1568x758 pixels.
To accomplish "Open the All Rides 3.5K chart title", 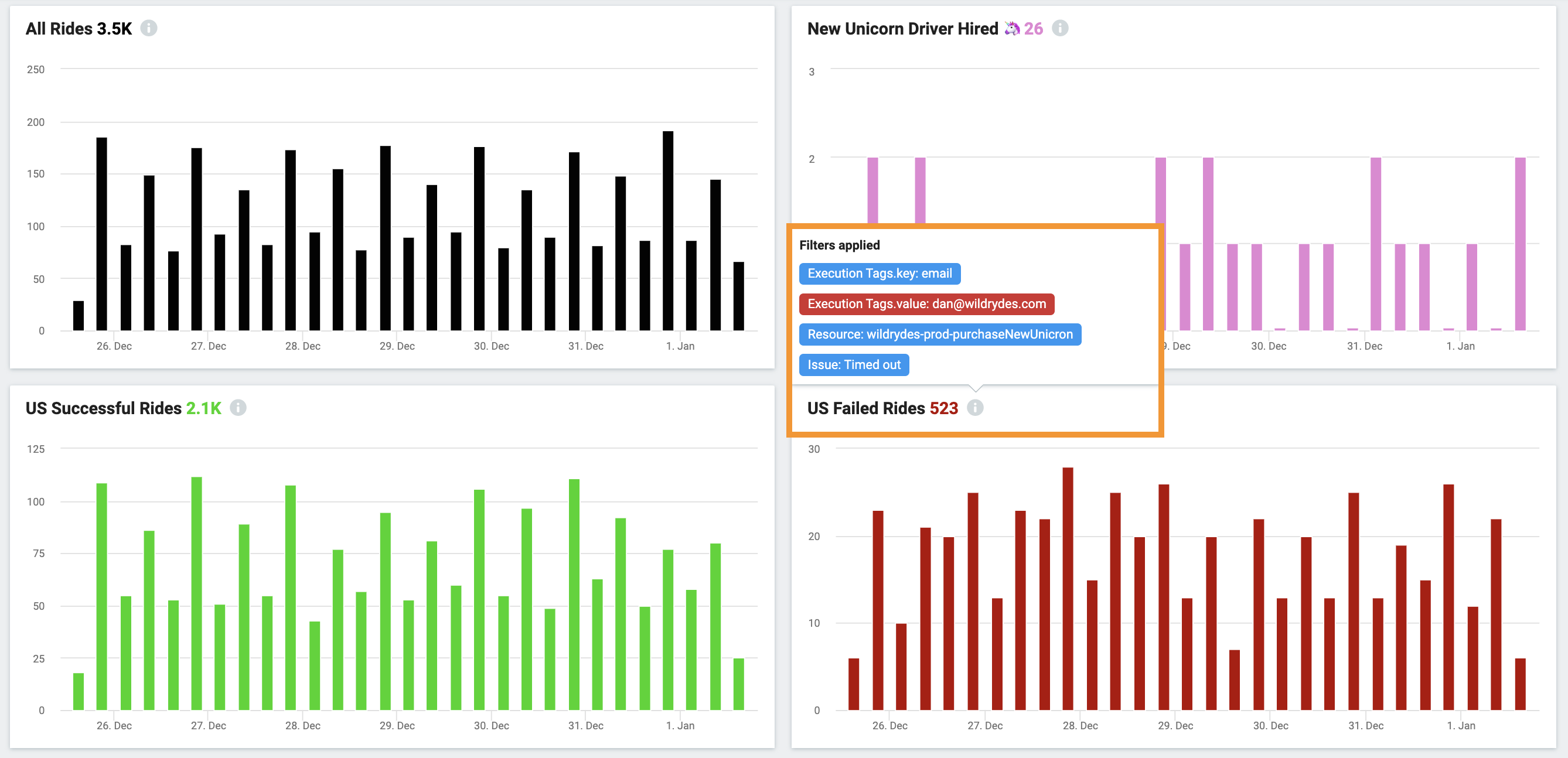I will tap(79, 29).
